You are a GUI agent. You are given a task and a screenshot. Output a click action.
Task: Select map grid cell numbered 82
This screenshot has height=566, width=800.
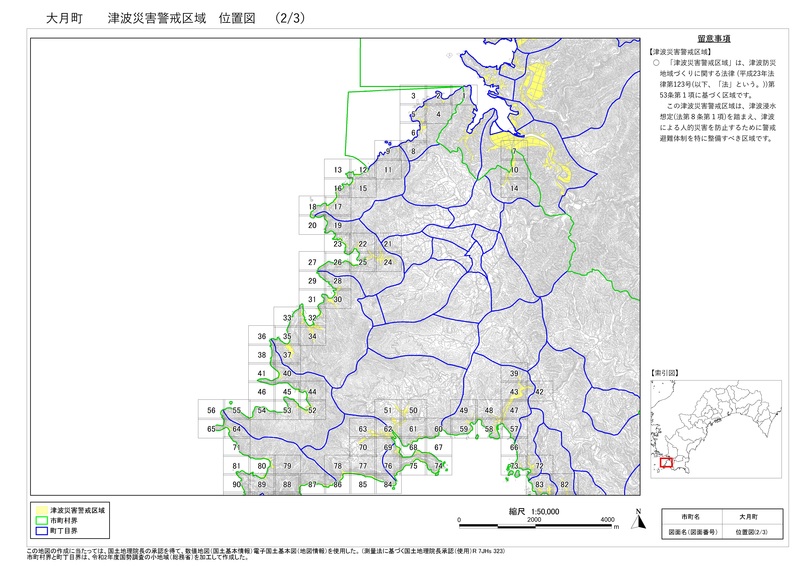pyautogui.click(x=564, y=485)
